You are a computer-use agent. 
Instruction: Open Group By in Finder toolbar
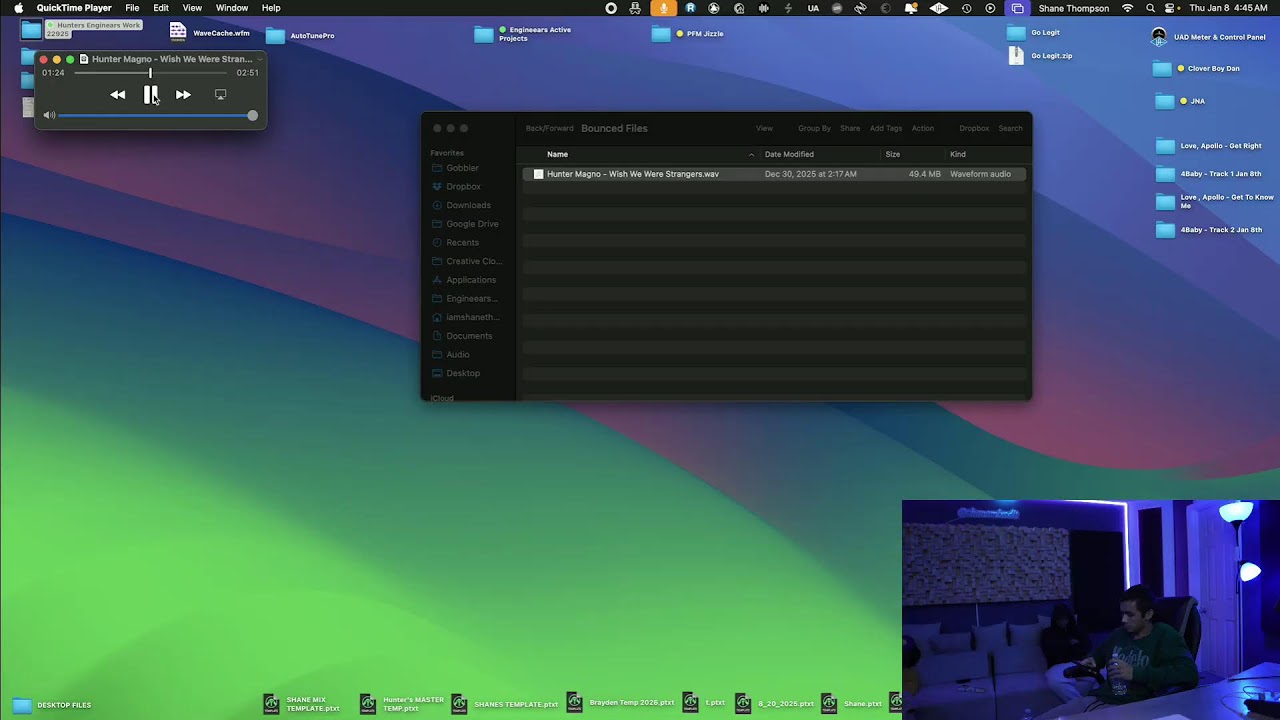814,128
